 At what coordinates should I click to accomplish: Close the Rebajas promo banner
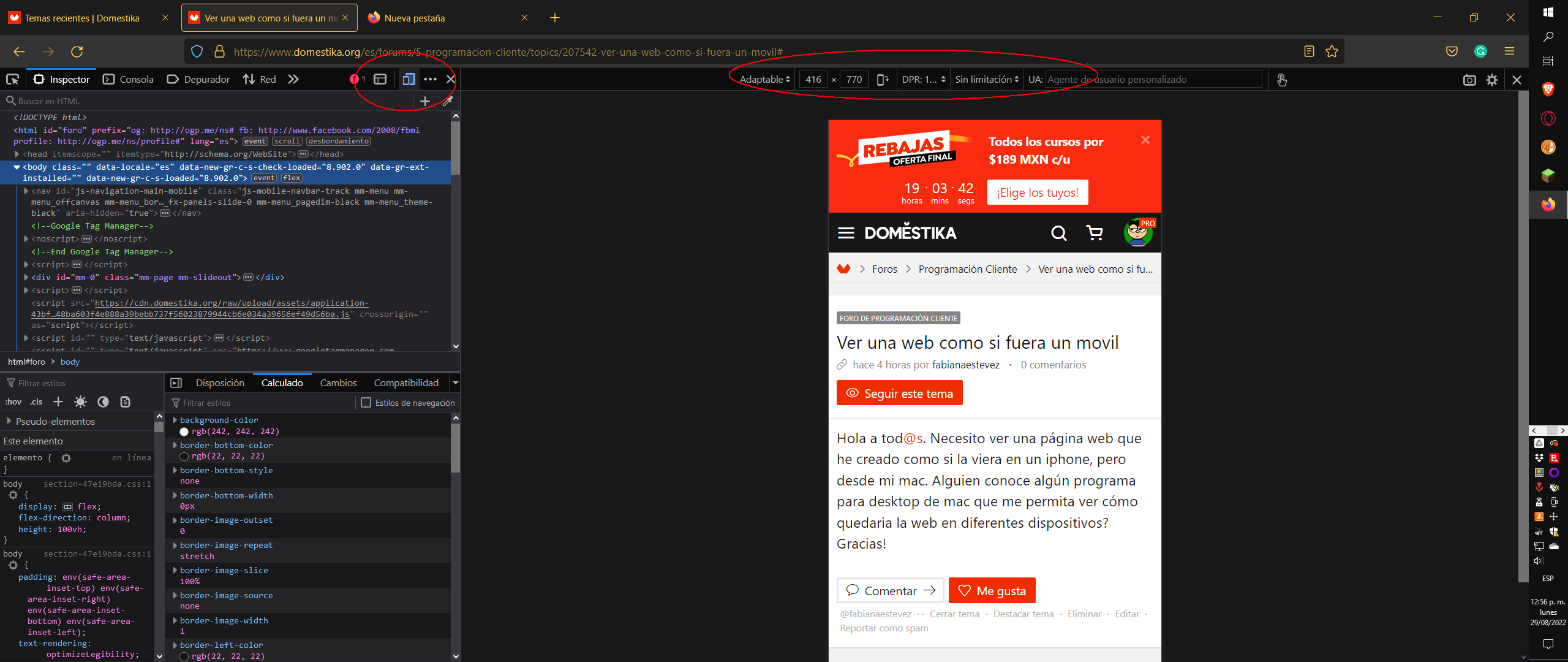[1145, 140]
